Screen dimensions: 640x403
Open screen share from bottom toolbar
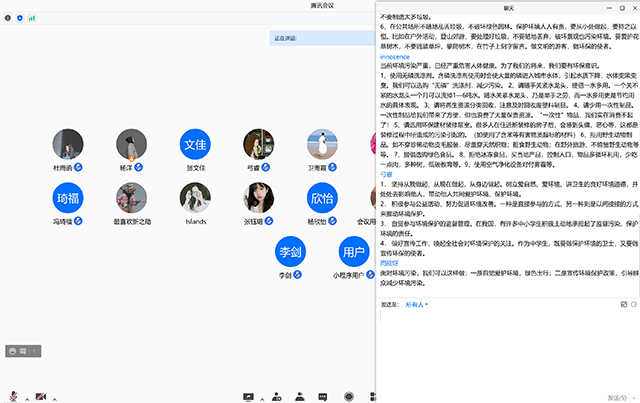pos(247,397)
